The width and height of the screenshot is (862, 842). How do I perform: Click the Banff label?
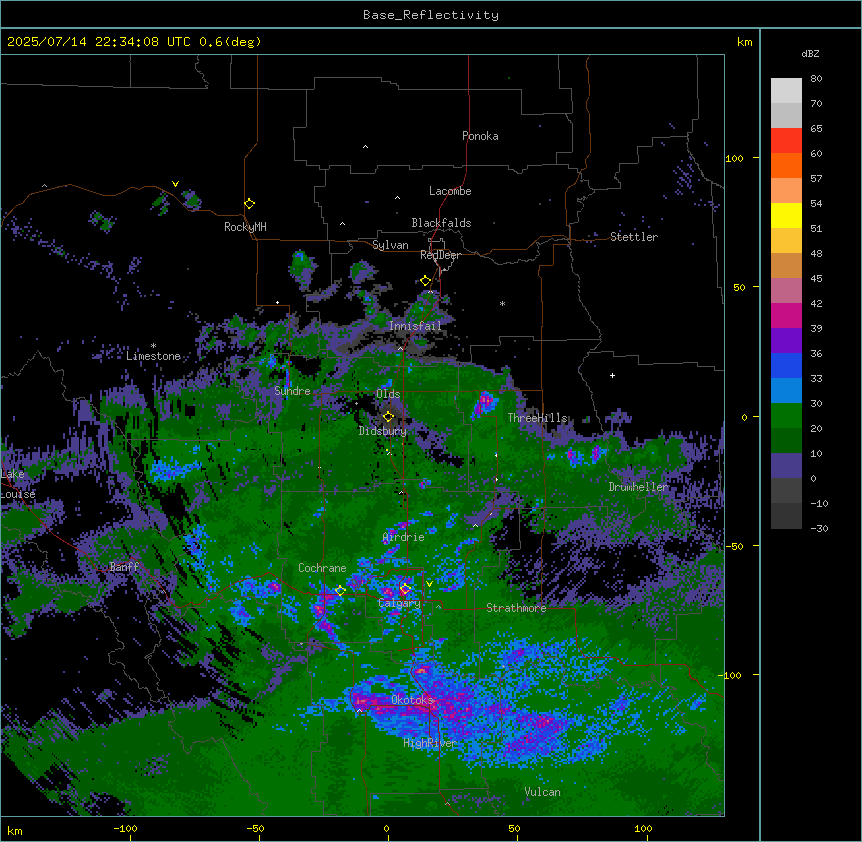(124, 567)
